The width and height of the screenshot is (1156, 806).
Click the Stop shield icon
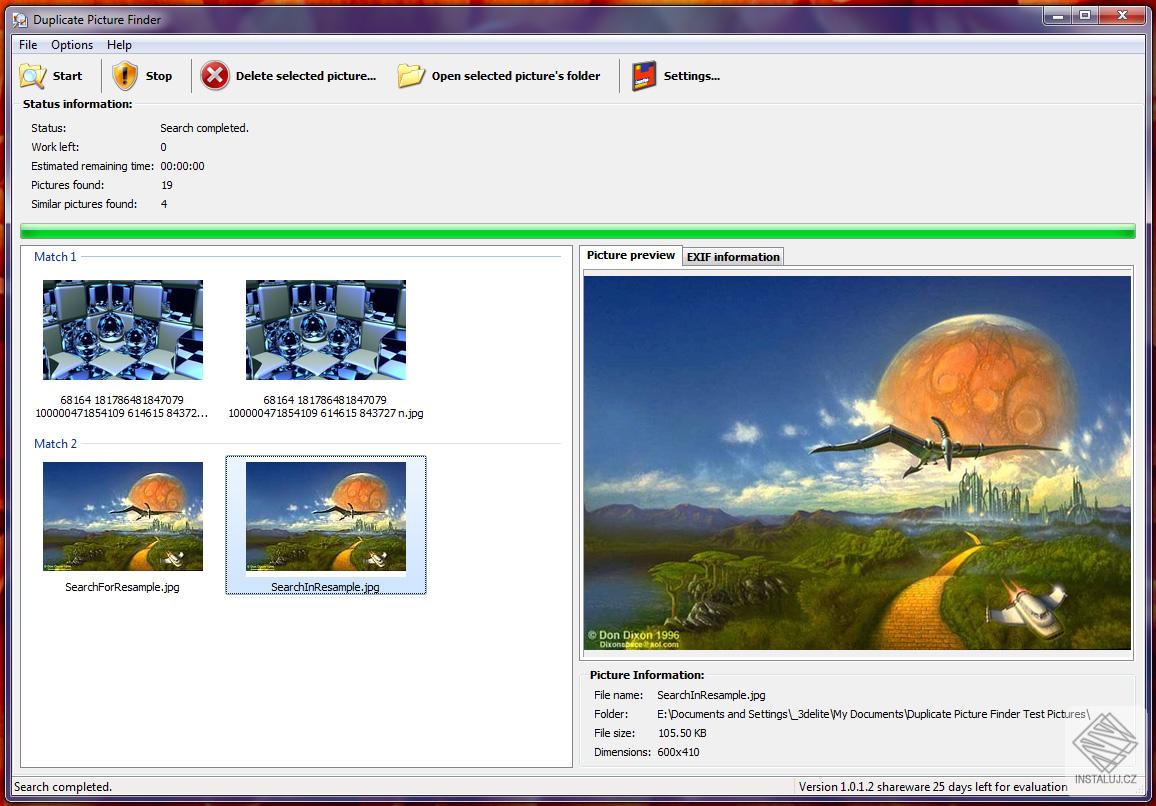(125, 76)
